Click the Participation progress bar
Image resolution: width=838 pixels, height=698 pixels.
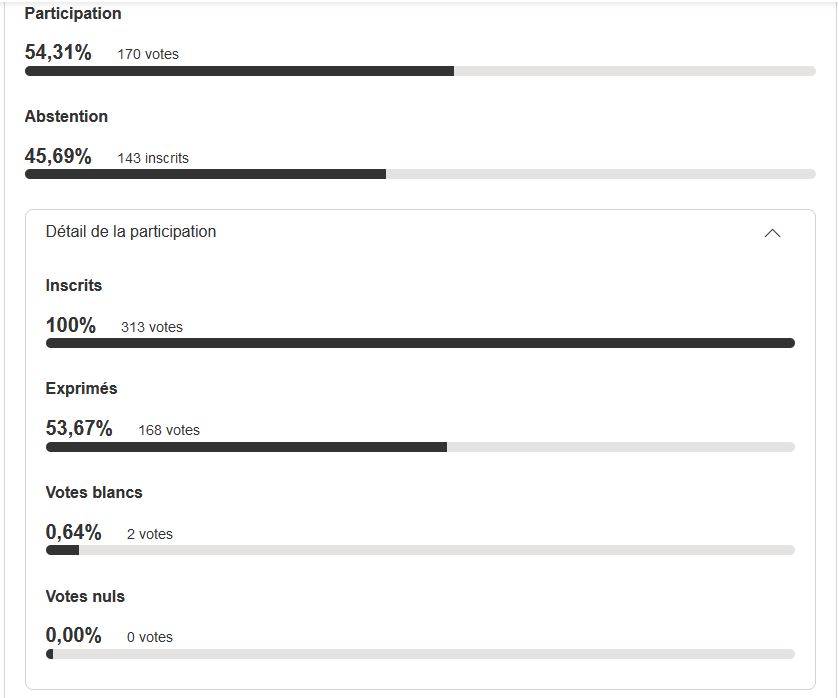tap(420, 71)
